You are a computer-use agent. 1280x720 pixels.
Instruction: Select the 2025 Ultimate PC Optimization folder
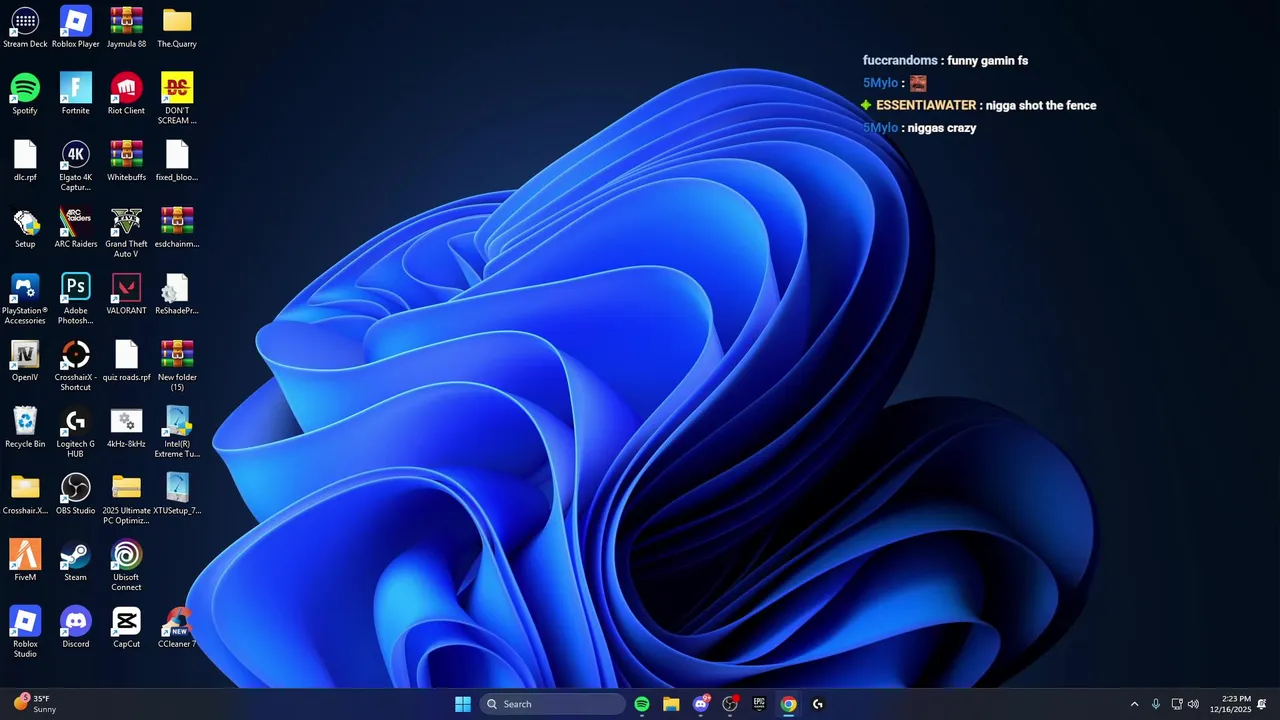[126, 499]
